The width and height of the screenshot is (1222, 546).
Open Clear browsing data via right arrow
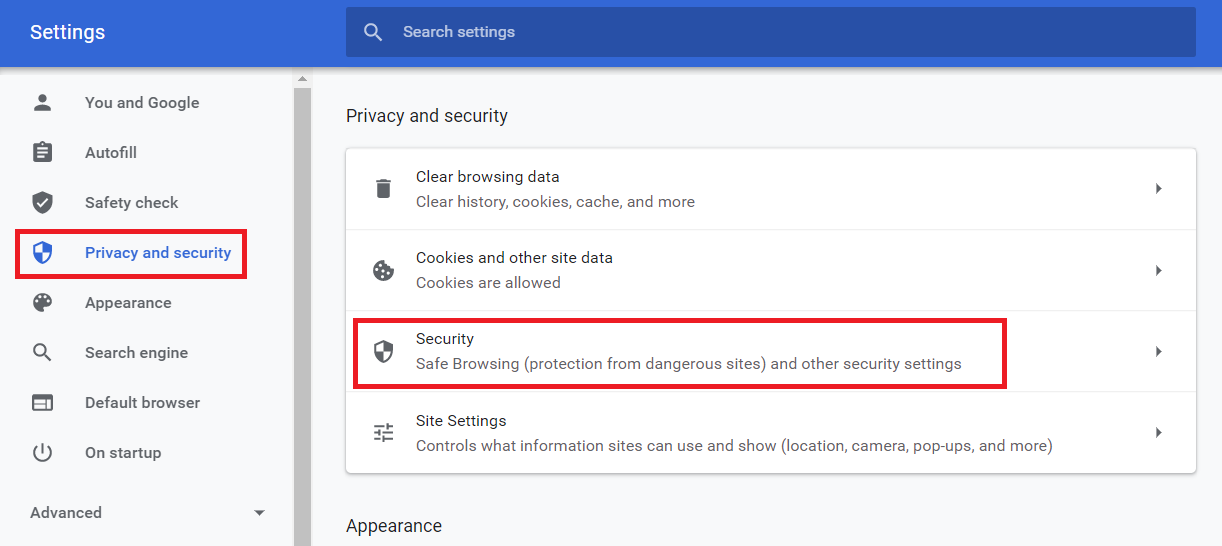coord(1158,189)
